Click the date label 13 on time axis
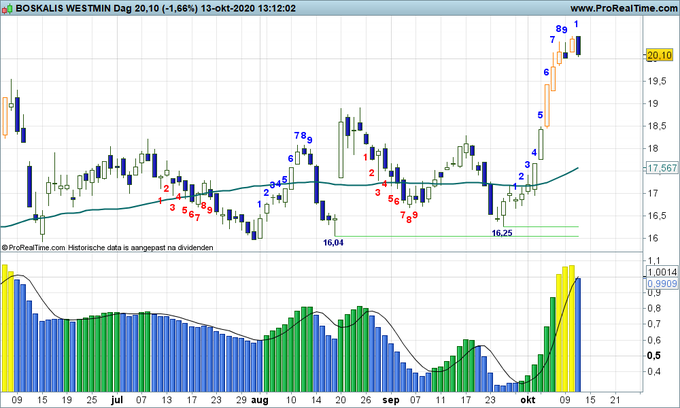This screenshot has width=680, height=408. (167, 400)
